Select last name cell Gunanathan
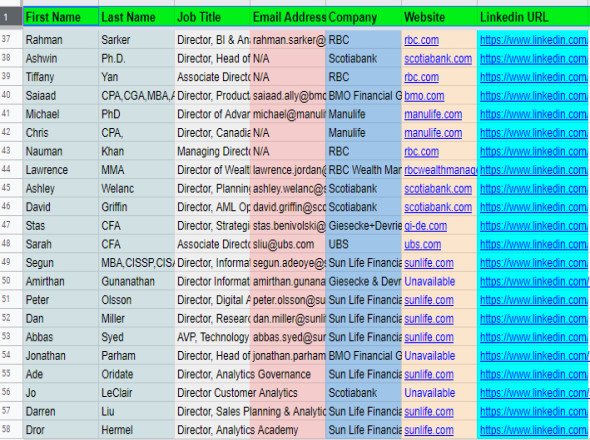This screenshot has height=440, width=590. (136, 282)
